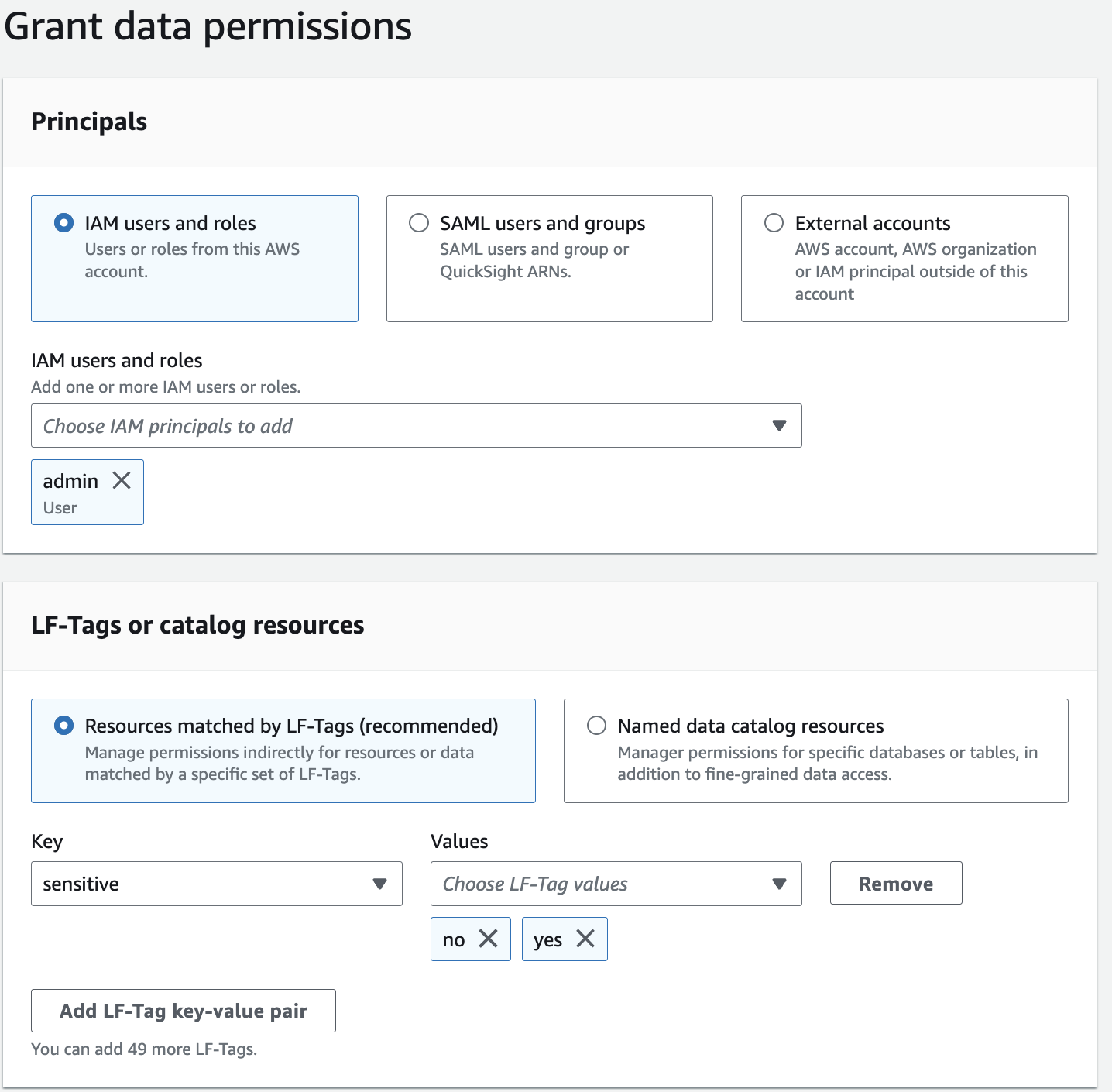This screenshot has height=1092, width=1112.
Task: Select IAM users and roles option
Action: tap(64, 223)
